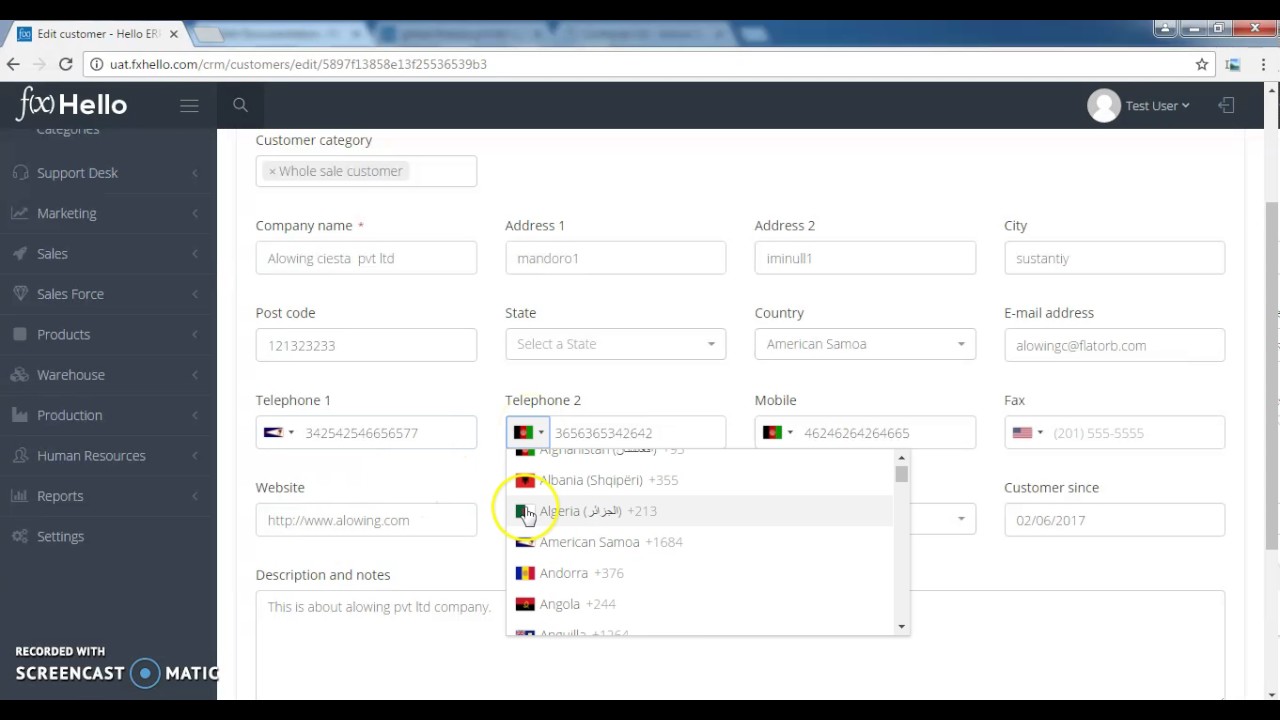This screenshot has width=1280, height=720.
Task: Click the Company name input field
Action: click(366, 258)
